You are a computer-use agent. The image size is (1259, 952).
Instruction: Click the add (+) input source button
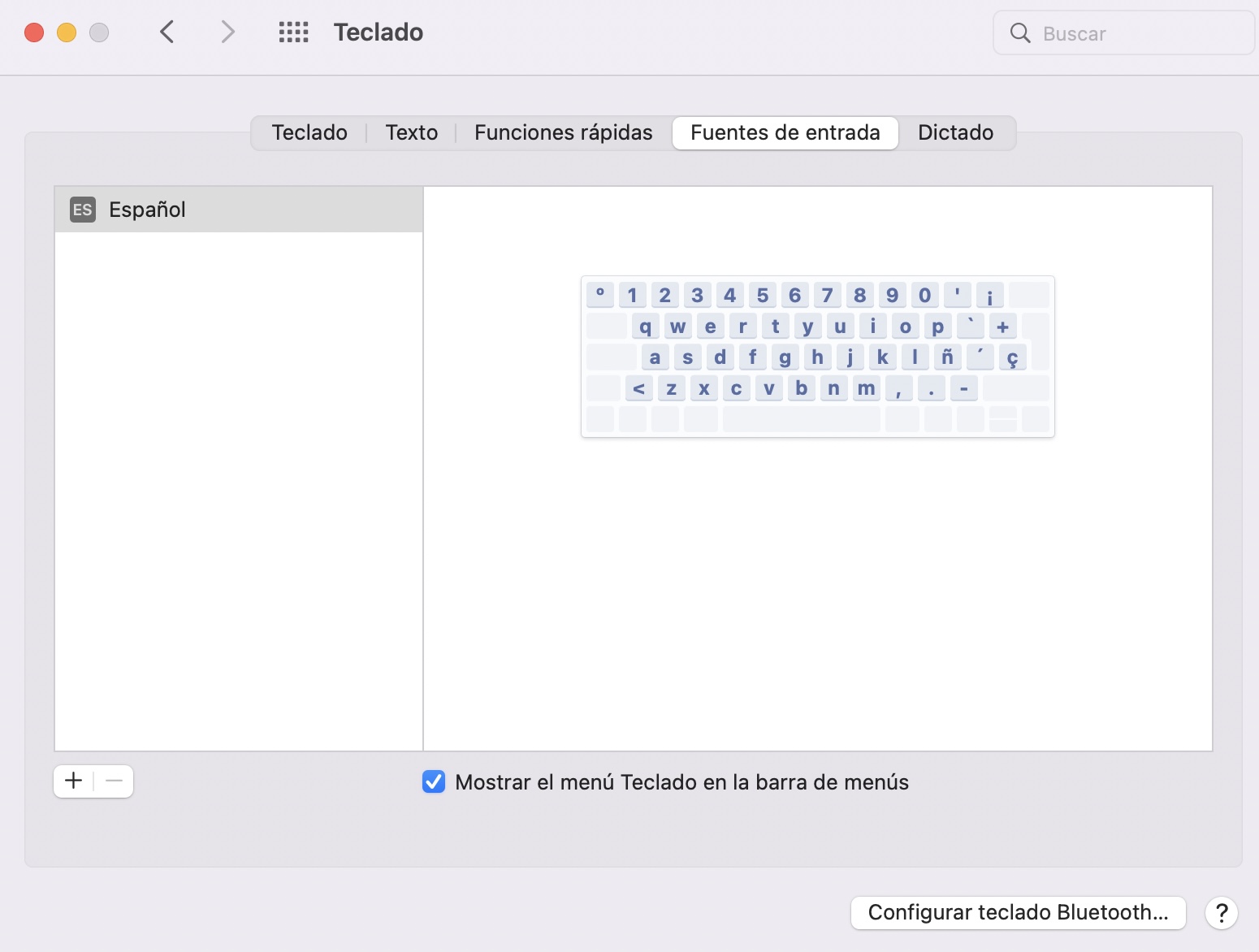(x=73, y=781)
